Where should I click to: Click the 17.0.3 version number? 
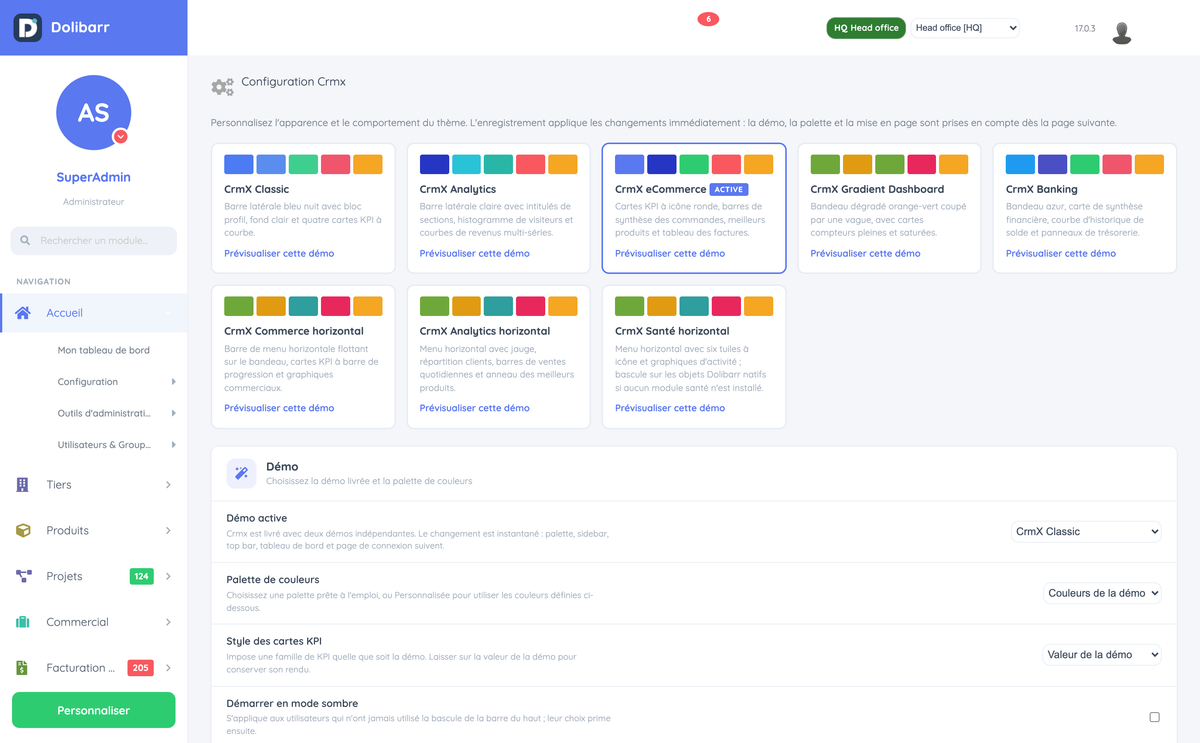[1085, 29]
